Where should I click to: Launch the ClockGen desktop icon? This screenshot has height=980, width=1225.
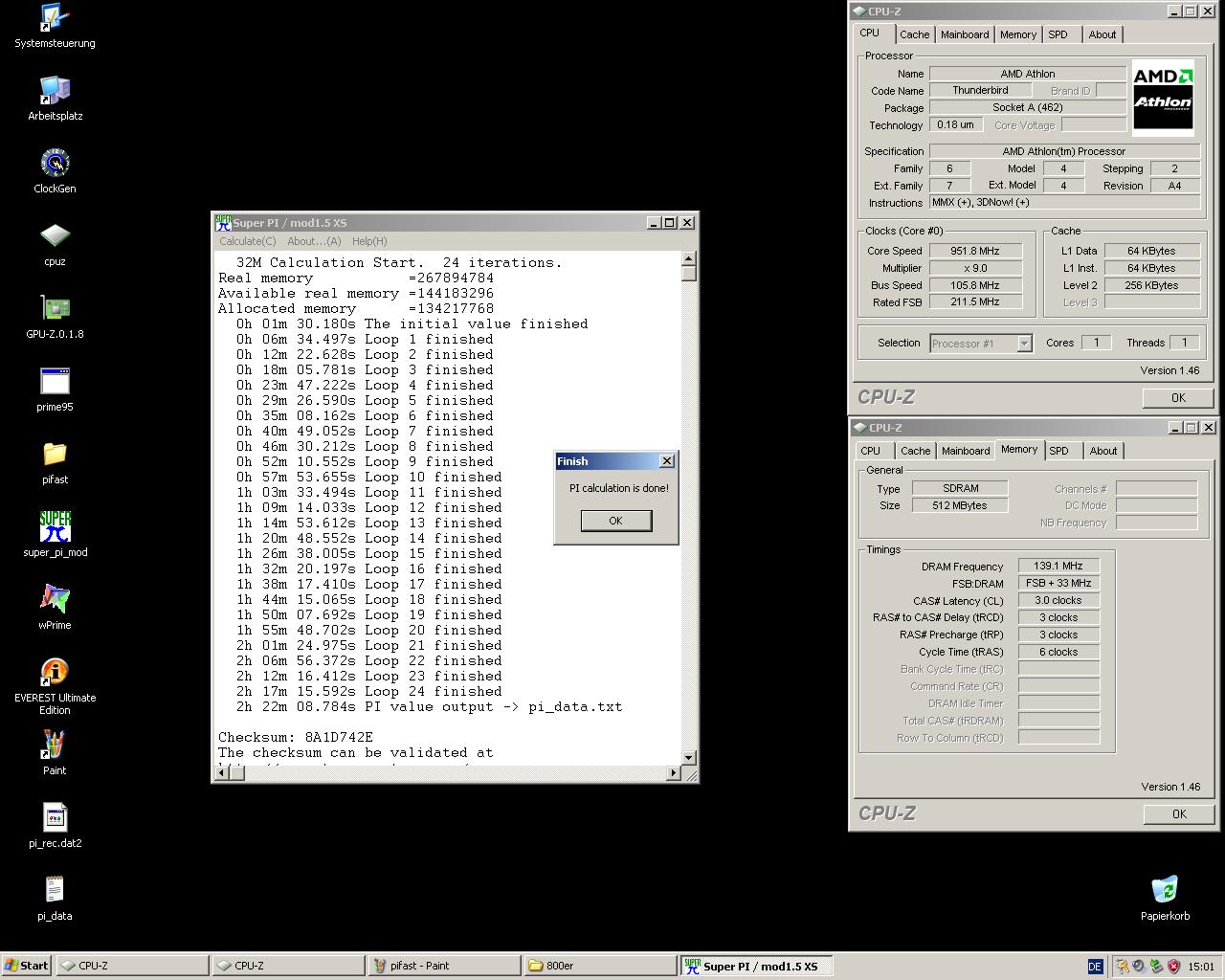click(x=55, y=171)
